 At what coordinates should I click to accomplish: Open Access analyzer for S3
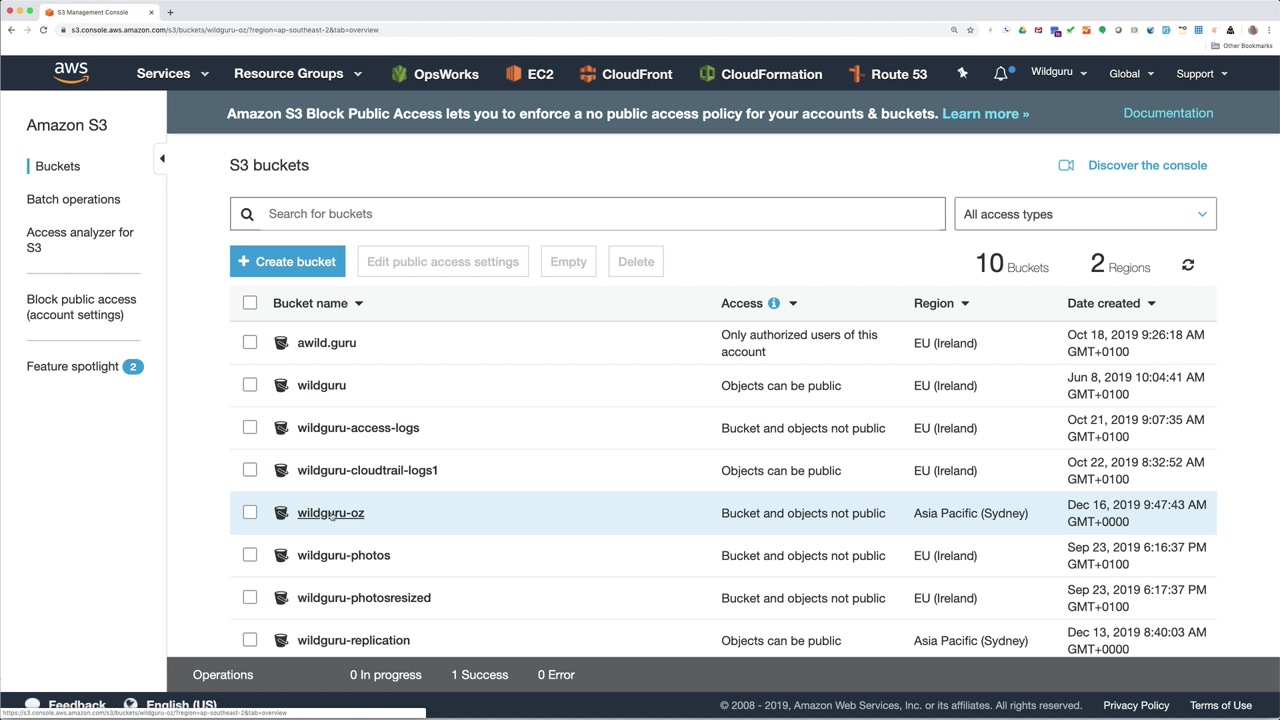point(80,240)
